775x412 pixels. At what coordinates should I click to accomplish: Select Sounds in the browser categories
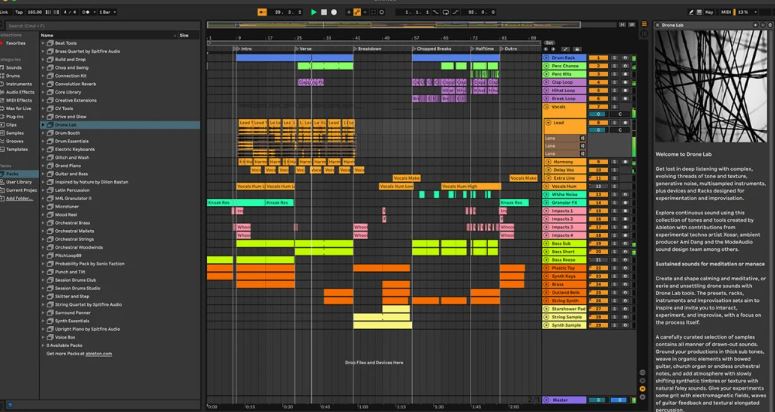tap(13, 68)
